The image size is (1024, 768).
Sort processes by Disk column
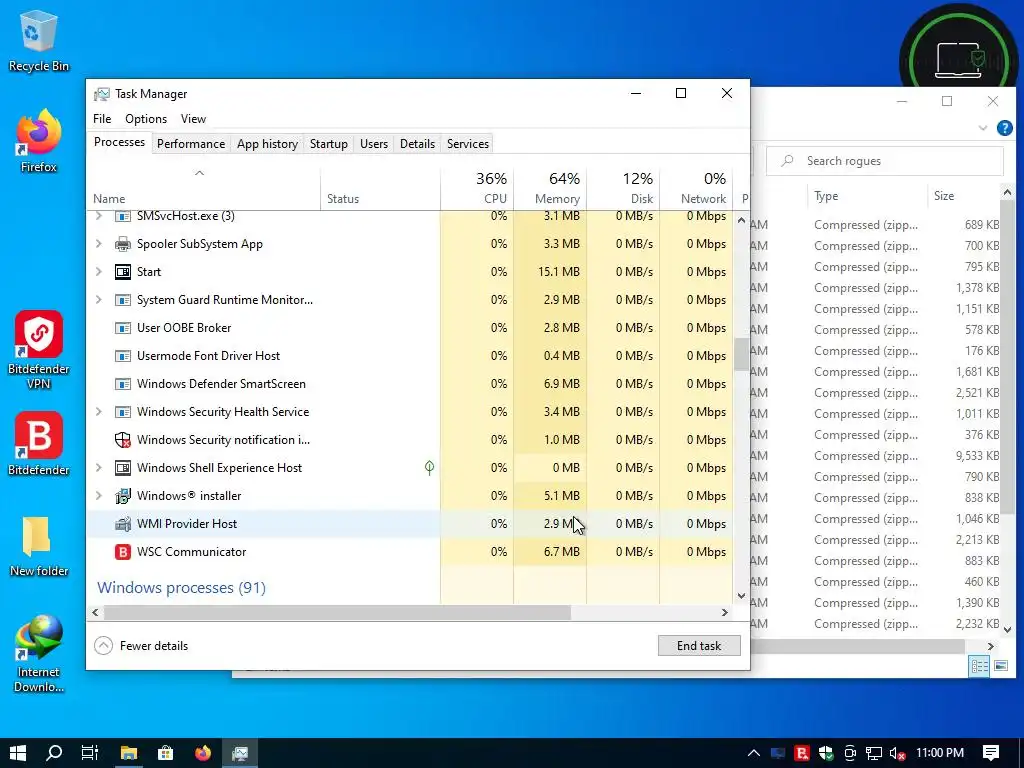click(624, 188)
